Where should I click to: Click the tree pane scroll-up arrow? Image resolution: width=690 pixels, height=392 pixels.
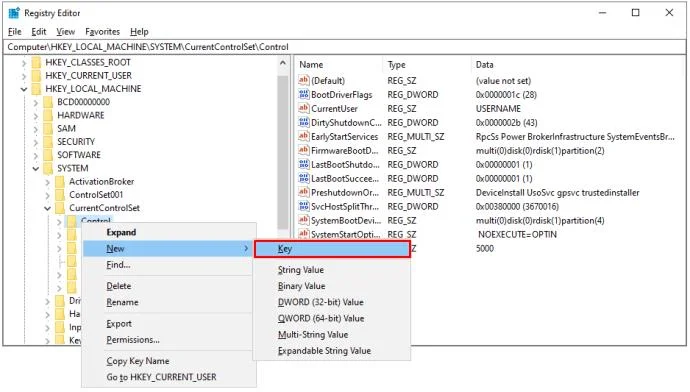click(283, 63)
